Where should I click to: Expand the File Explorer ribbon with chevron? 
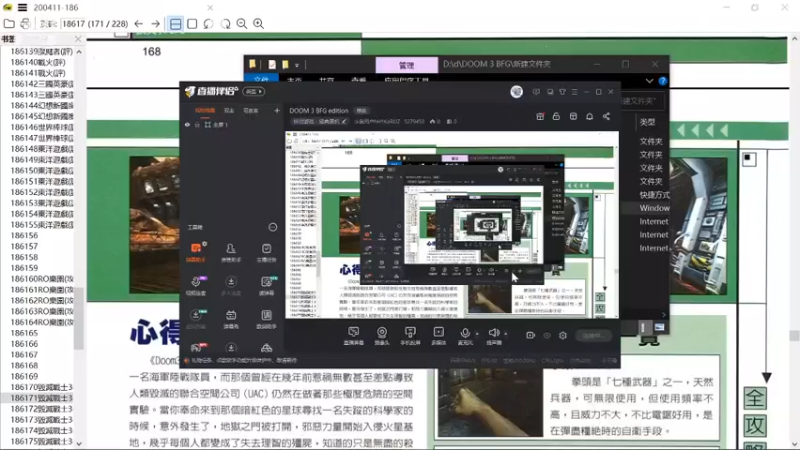(649, 81)
